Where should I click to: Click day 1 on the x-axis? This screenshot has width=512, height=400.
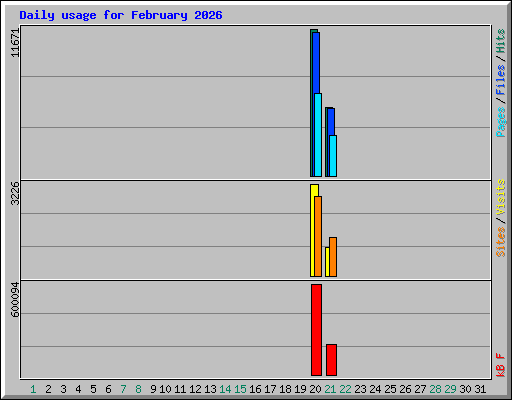[33, 389]
